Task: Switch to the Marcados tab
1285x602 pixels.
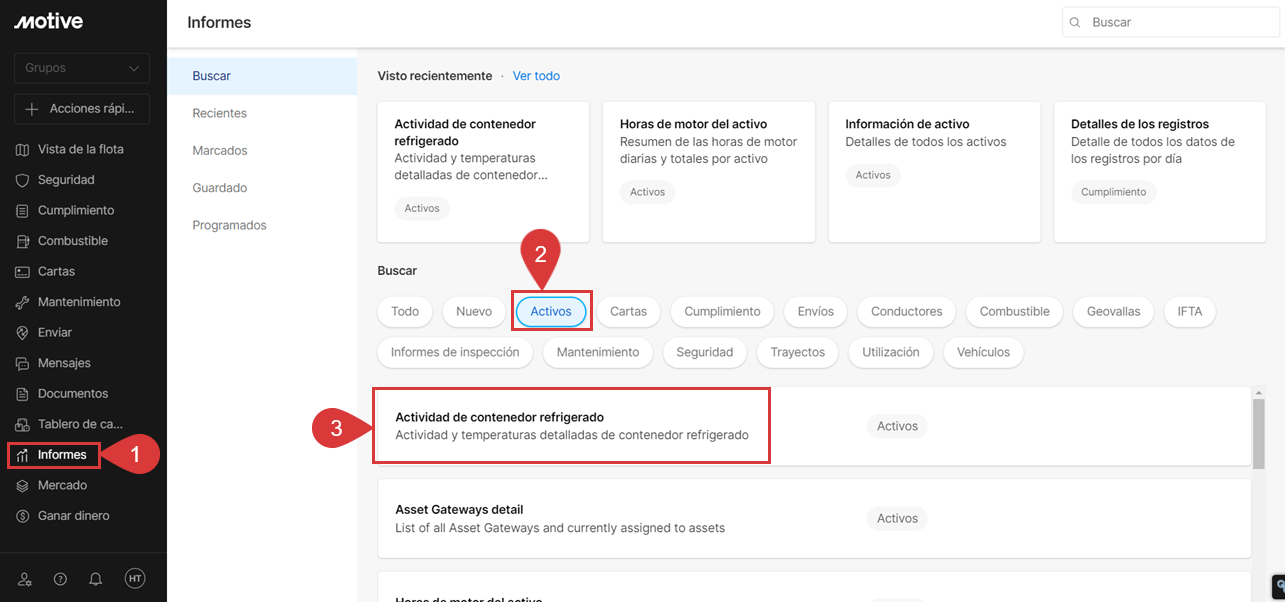Action: [262, 151]
